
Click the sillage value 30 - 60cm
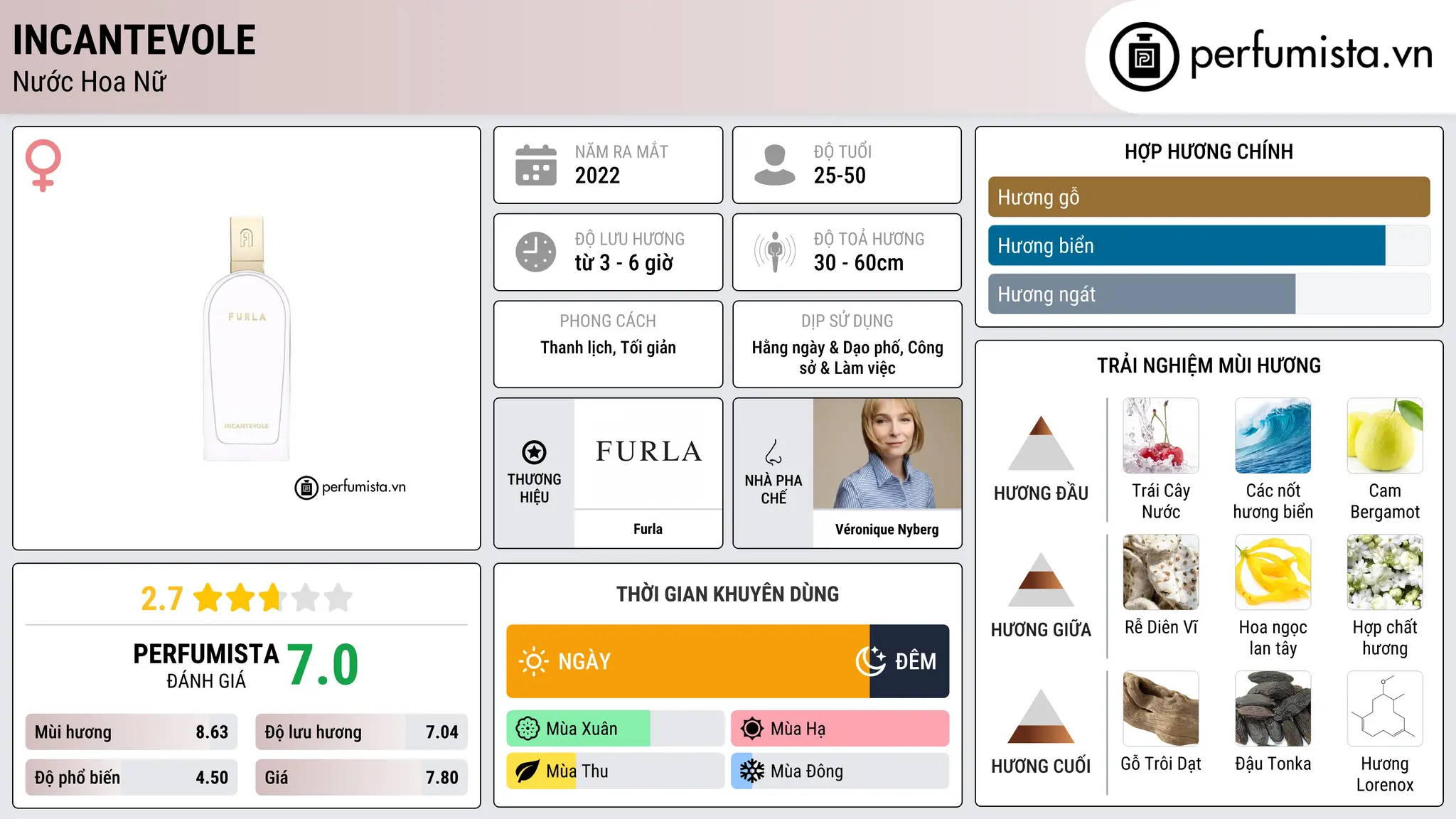point(859,263)
